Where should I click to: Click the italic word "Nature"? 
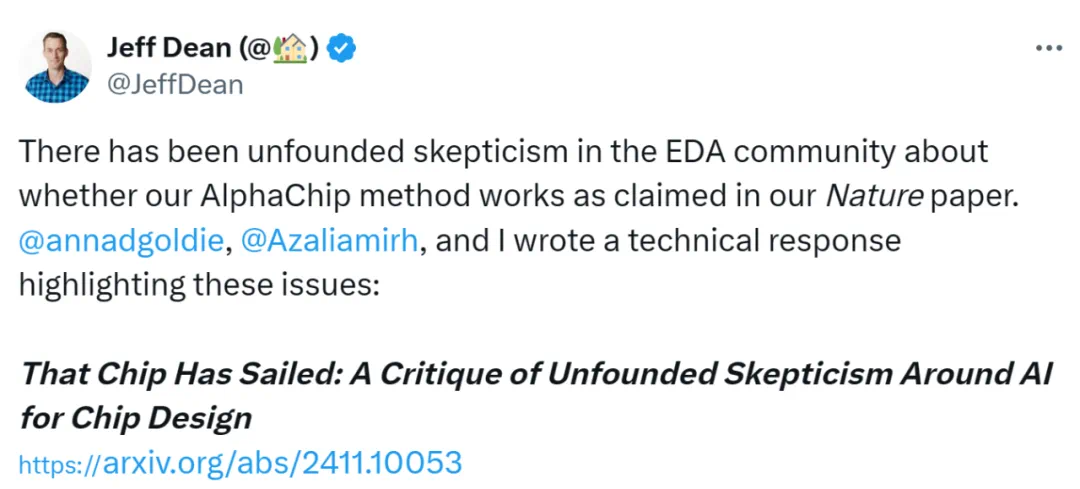872,197
